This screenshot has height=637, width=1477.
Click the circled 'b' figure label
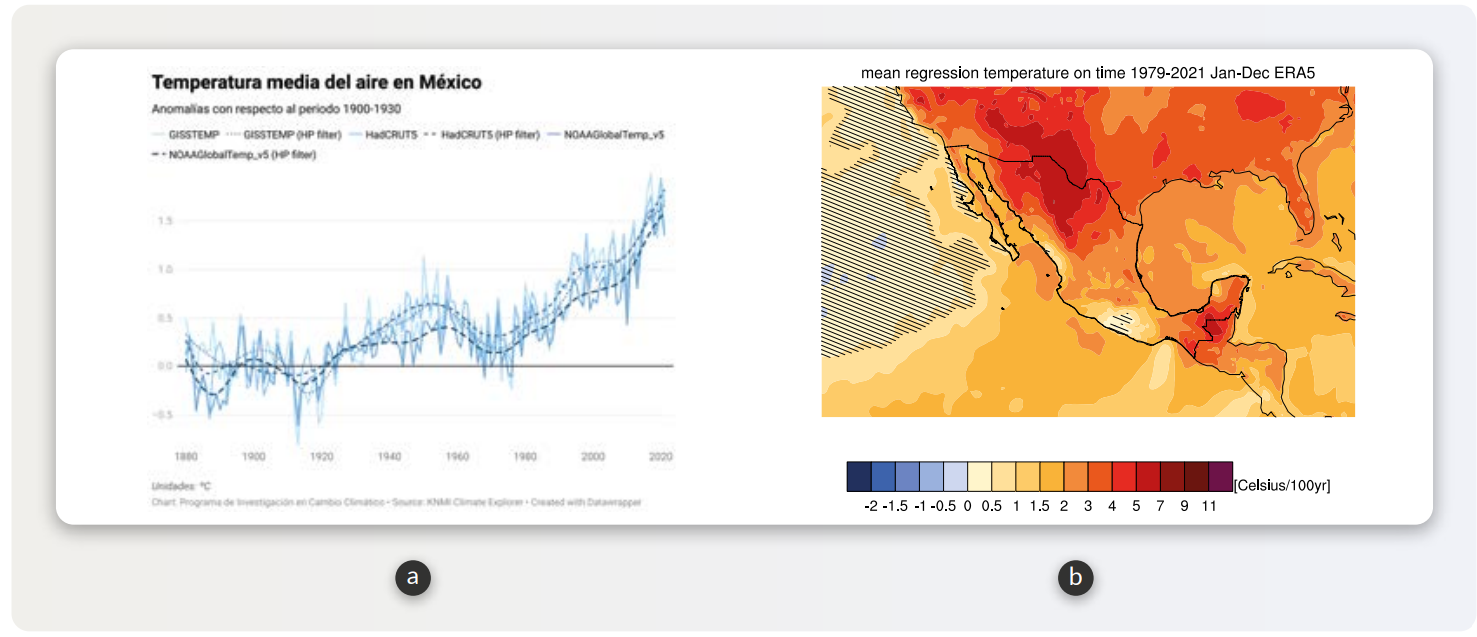1075,577
